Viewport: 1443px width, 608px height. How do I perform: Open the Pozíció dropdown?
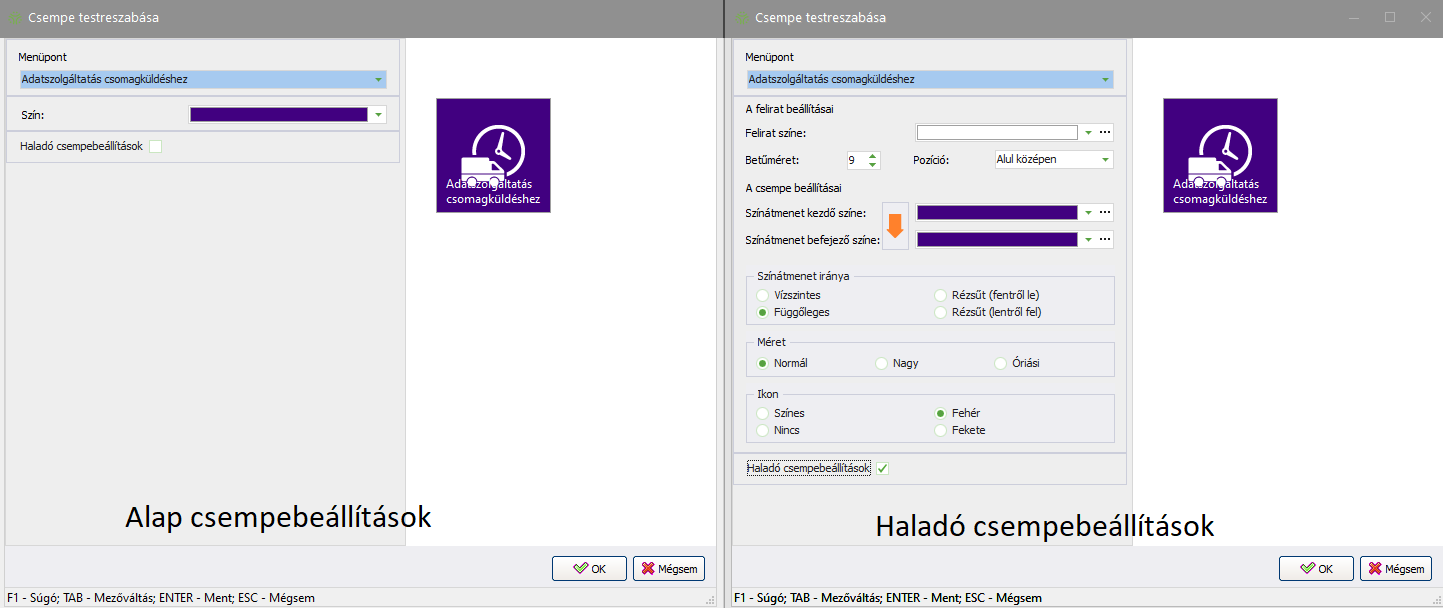point(1105,159)
